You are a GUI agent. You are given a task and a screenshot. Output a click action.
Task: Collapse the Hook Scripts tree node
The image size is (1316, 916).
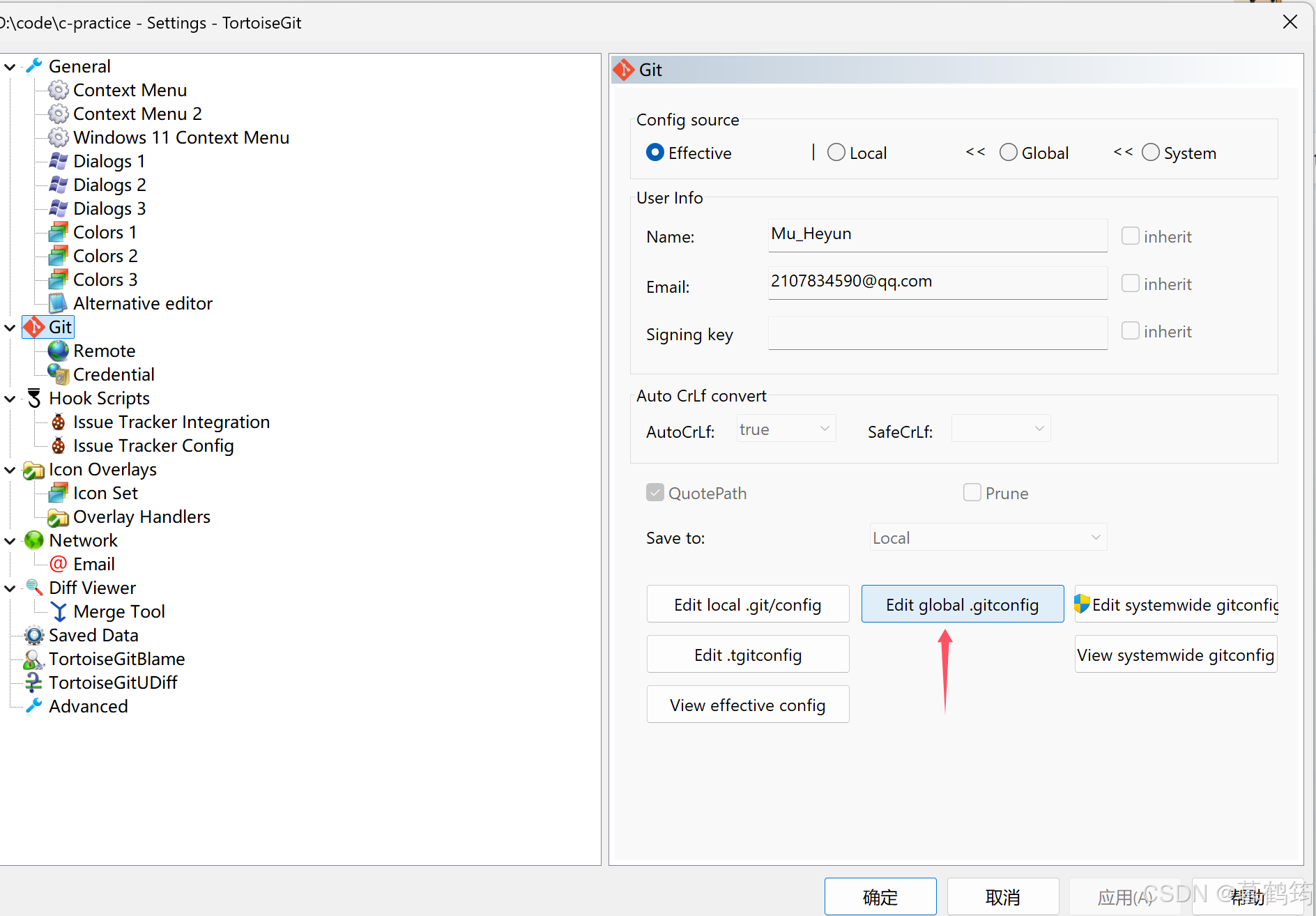(x=10, y=399)
